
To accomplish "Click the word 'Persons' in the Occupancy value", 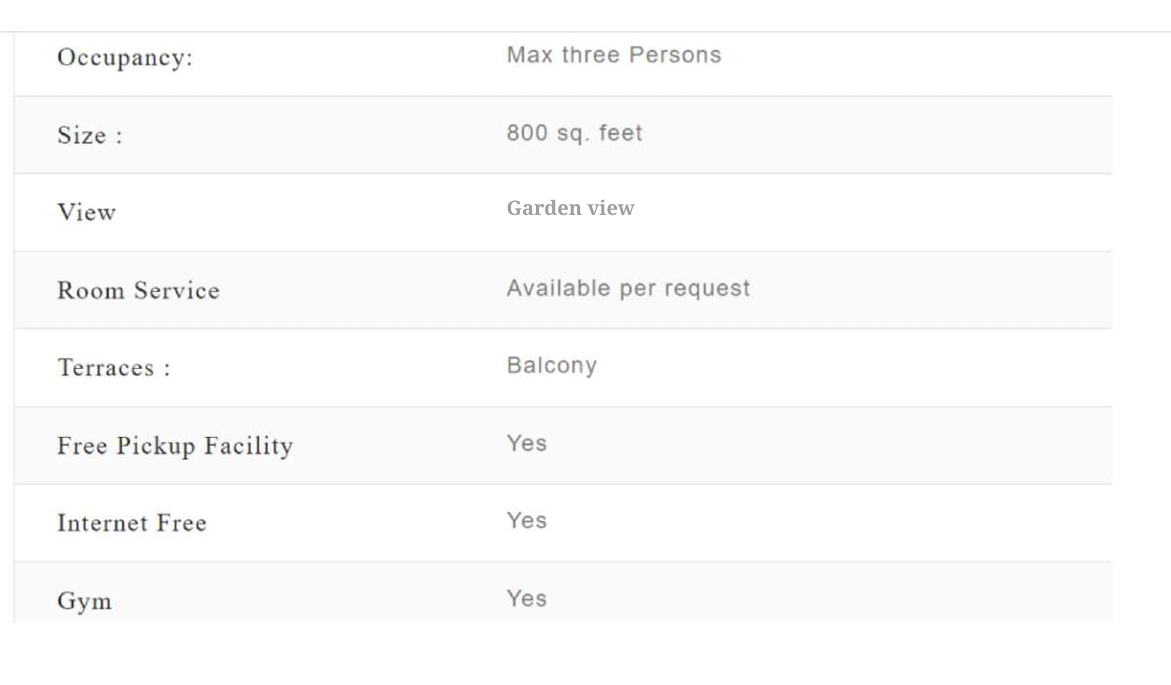I will coord(675,55).
